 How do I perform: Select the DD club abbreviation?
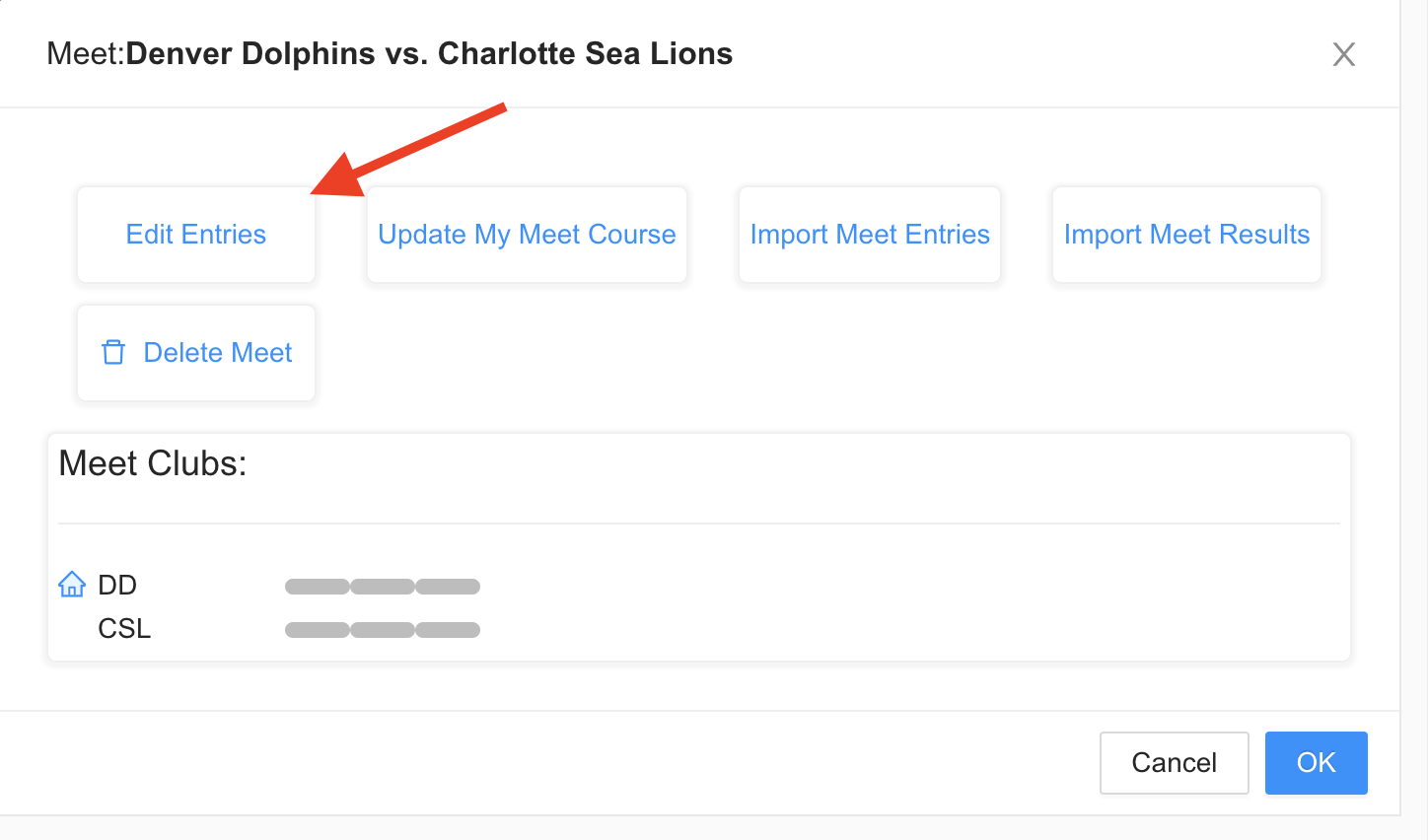(117, 586)
